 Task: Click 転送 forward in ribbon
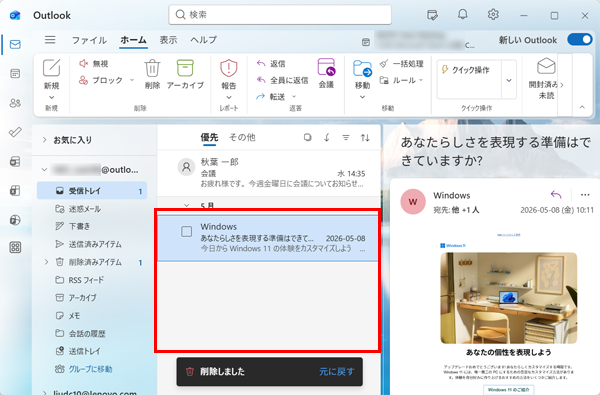point(271,97)
